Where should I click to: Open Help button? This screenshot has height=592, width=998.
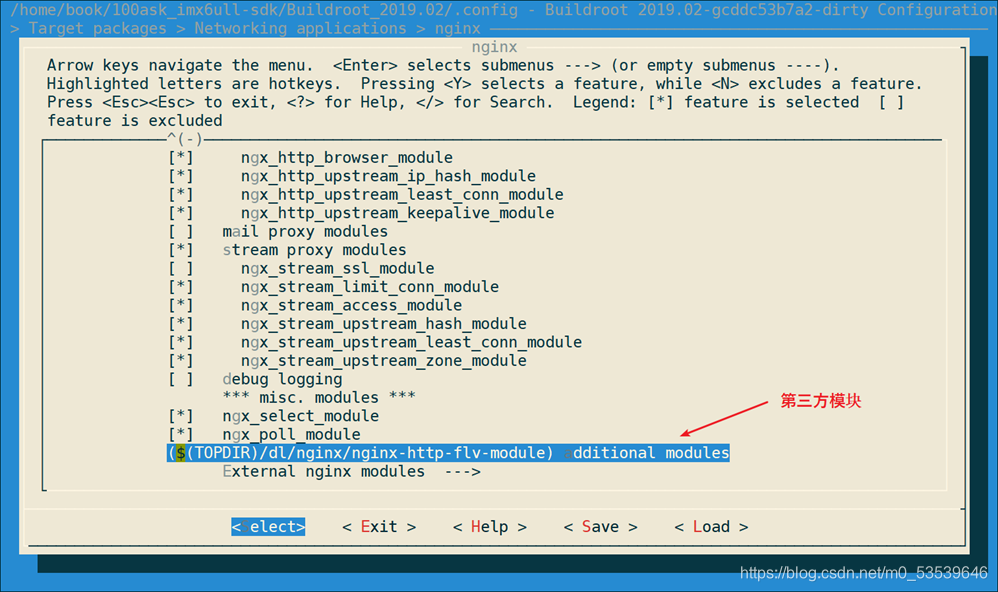coord(489,526)
